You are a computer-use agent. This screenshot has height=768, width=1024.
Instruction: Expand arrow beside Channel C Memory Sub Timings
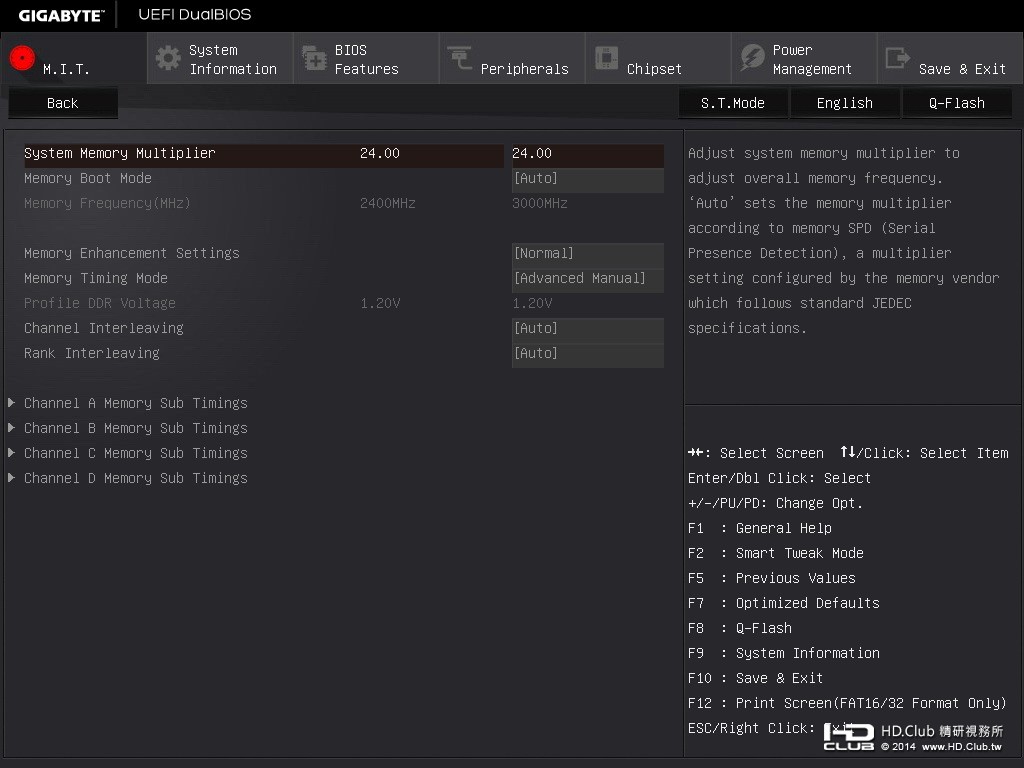(12, 453)
